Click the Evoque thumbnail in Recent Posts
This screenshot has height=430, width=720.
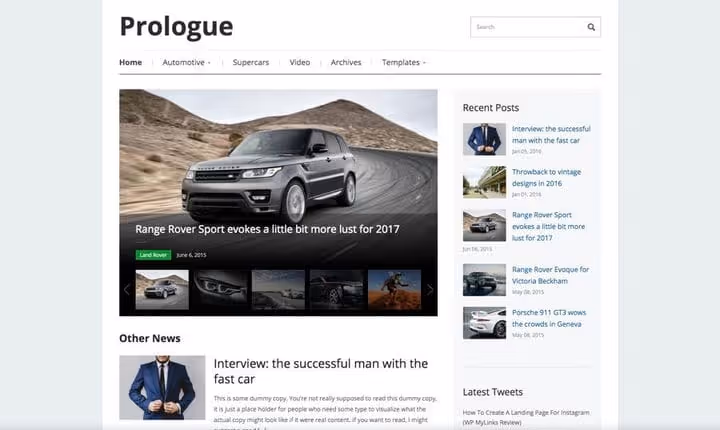click(x=484, y=279)
